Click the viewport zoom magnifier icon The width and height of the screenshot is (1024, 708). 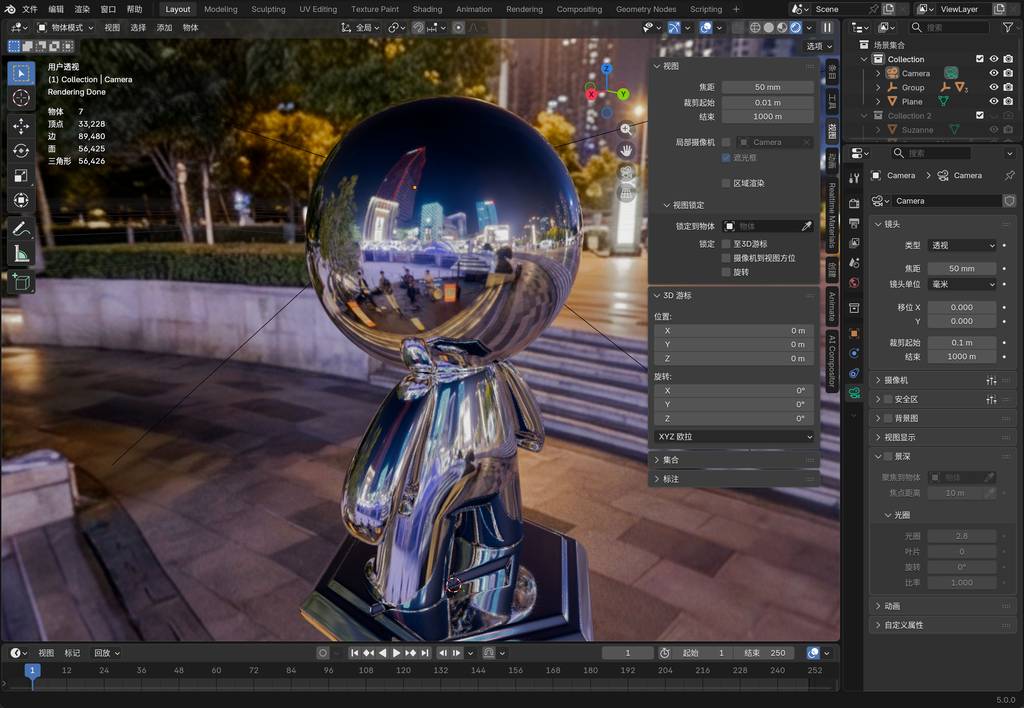pos(626,129)
